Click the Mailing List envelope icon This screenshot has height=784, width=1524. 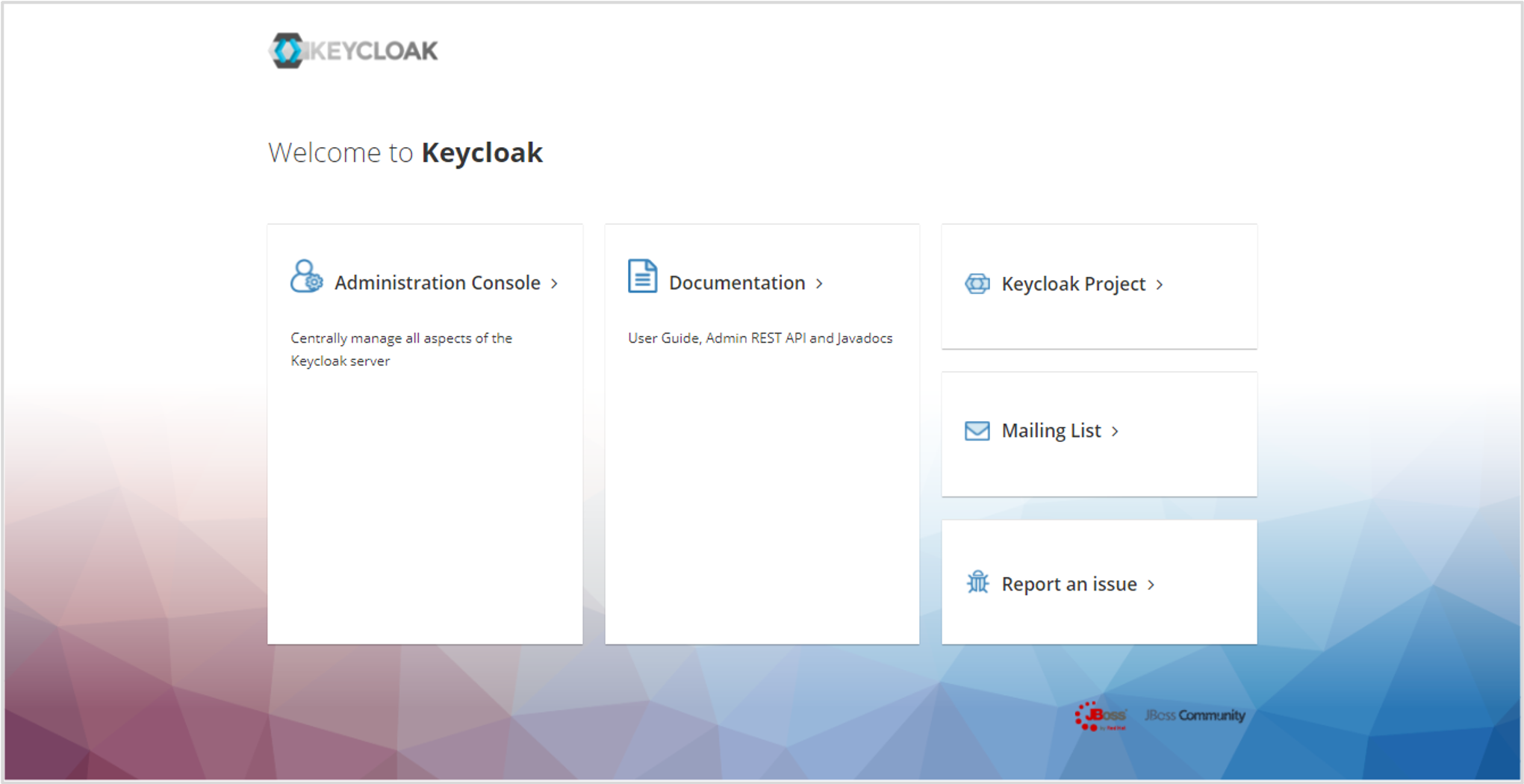tap(977, 431)
